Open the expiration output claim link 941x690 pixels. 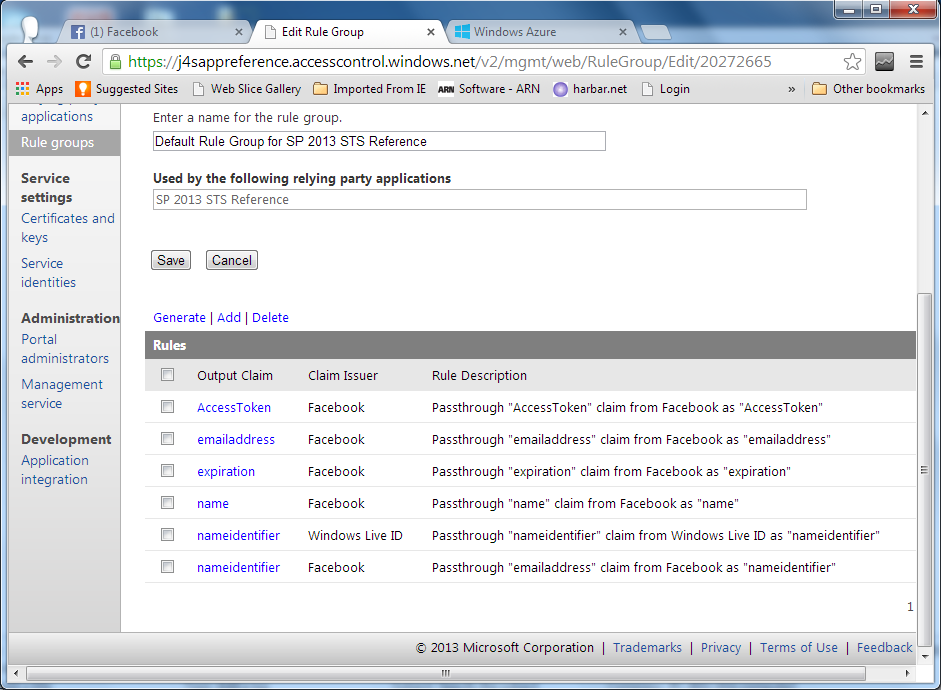pyautogui.click(x=226, y=472)
